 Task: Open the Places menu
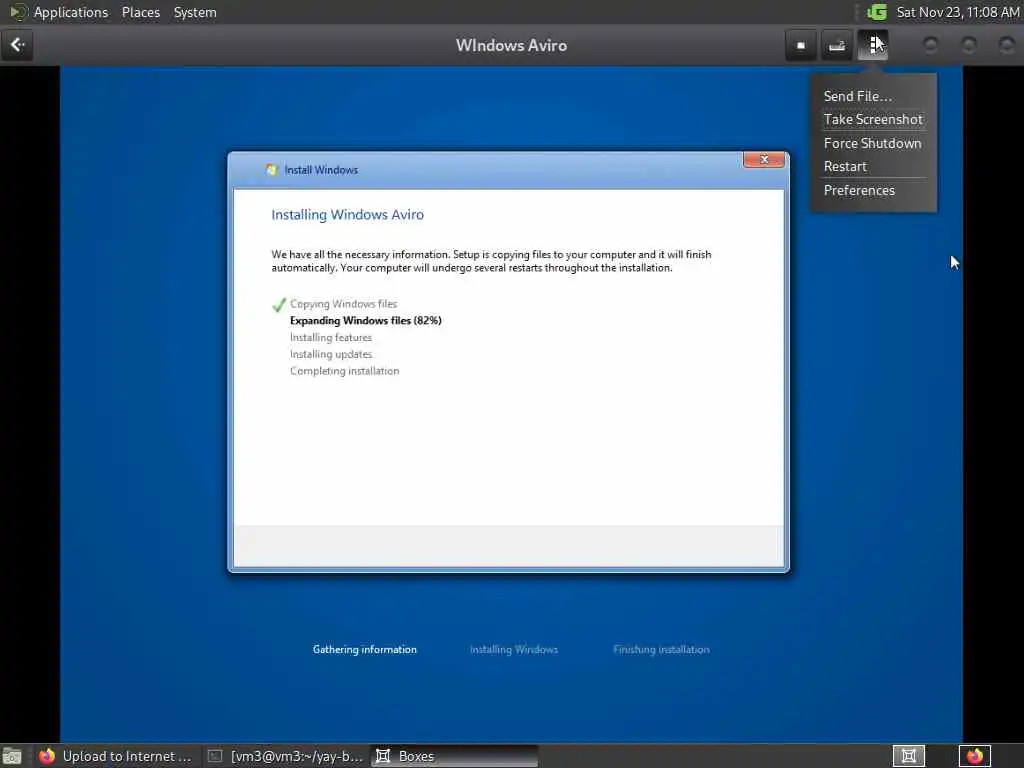click(x=140, y=12)
